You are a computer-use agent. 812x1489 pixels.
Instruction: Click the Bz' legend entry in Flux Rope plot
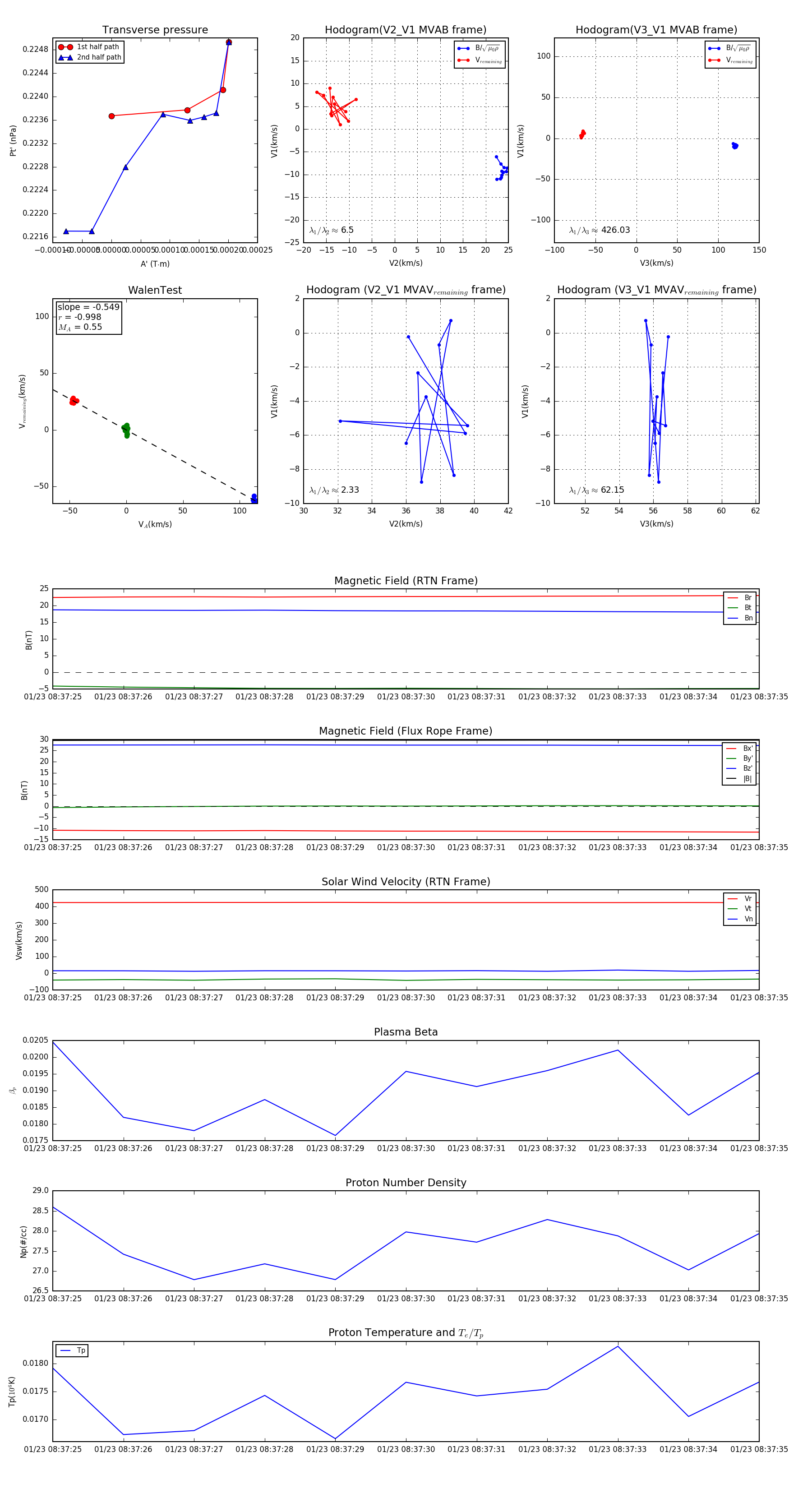740,768
